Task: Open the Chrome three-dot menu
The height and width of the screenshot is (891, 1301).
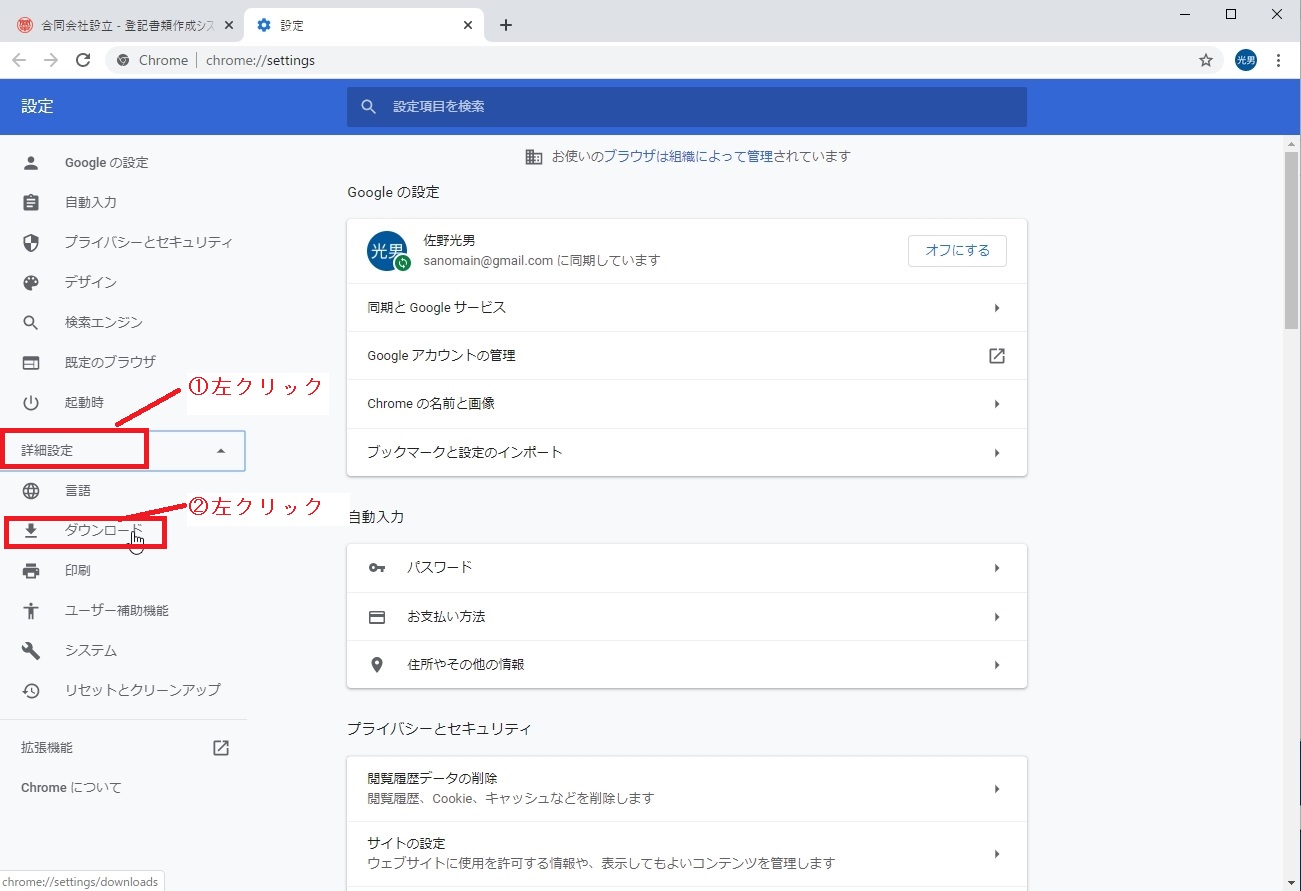Action: coord(1278,60)
